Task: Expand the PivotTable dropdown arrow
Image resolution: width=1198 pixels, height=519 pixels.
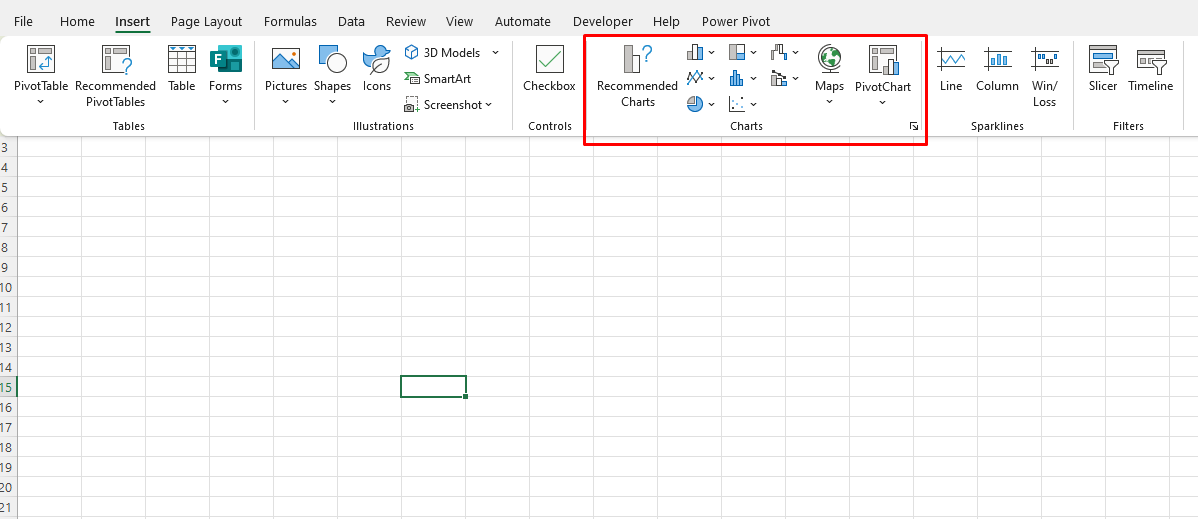Action: [40, 101]
